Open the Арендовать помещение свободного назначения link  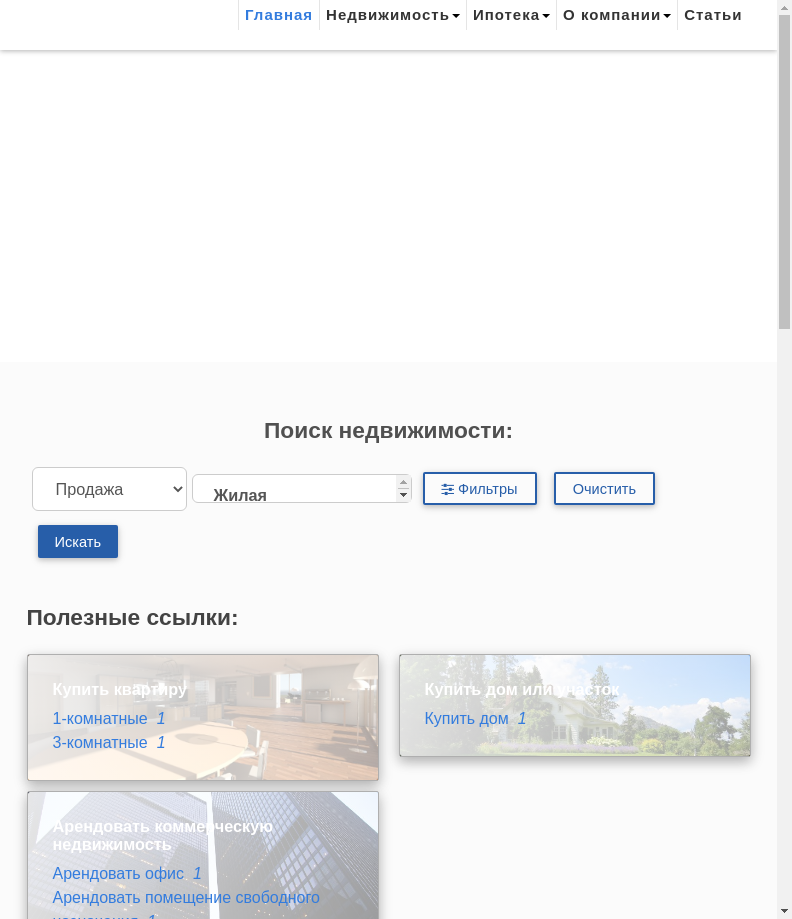coord(186,897)
